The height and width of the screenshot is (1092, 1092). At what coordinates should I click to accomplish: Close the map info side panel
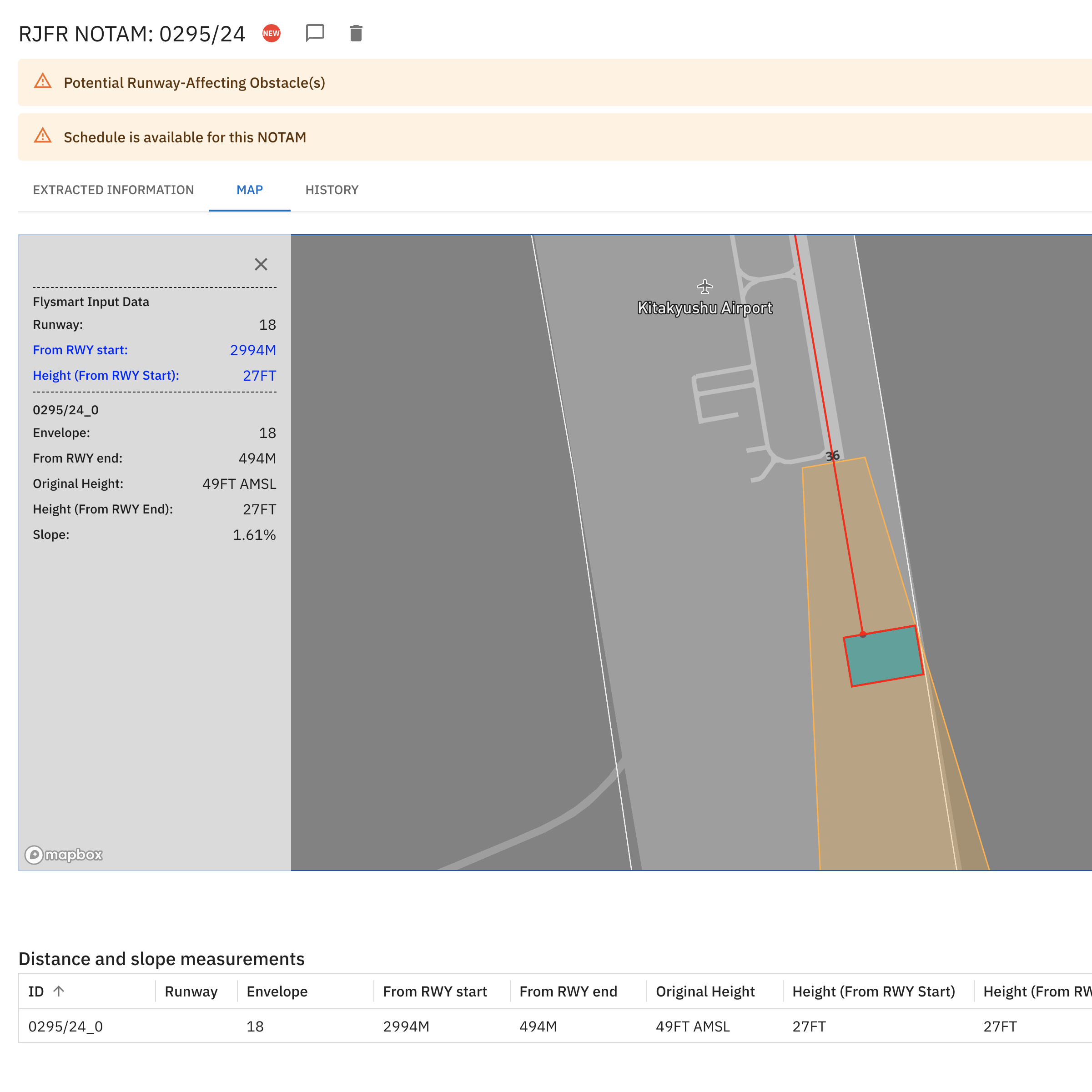pos(261,265)
